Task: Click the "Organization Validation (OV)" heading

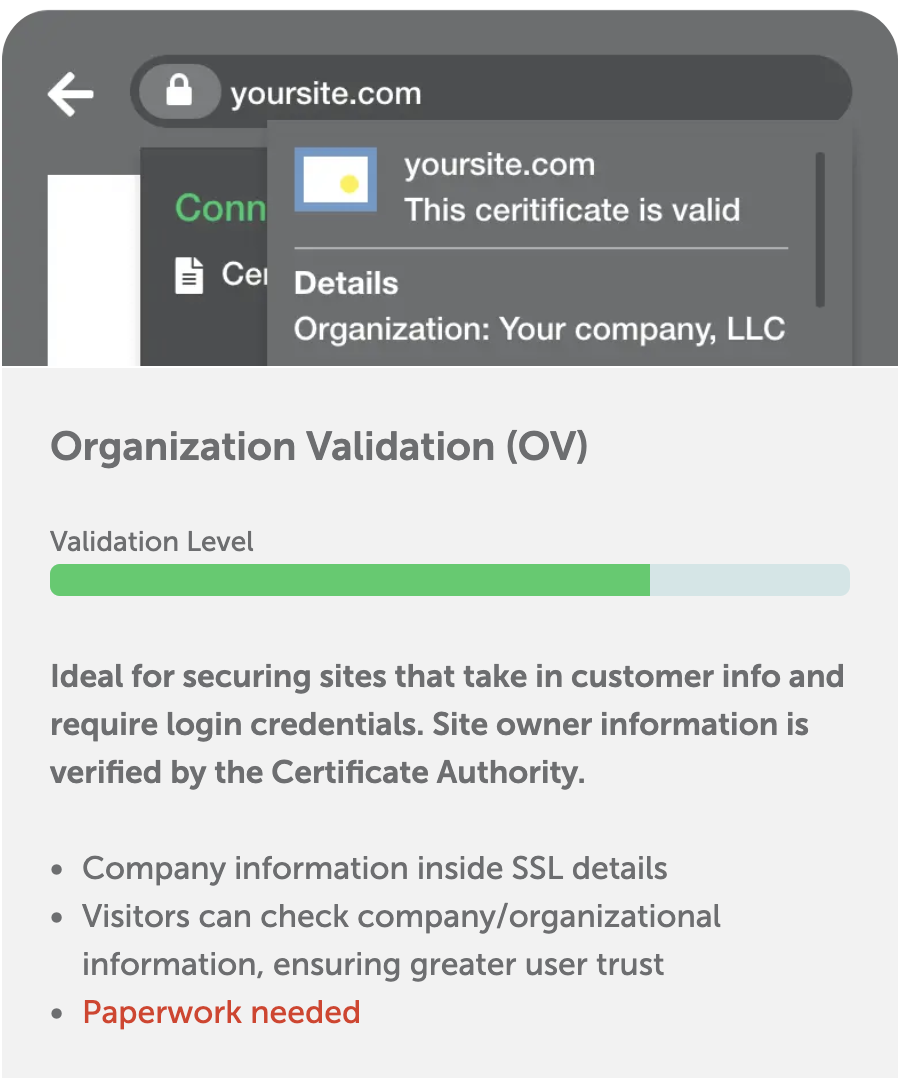Action: [319, 447]
